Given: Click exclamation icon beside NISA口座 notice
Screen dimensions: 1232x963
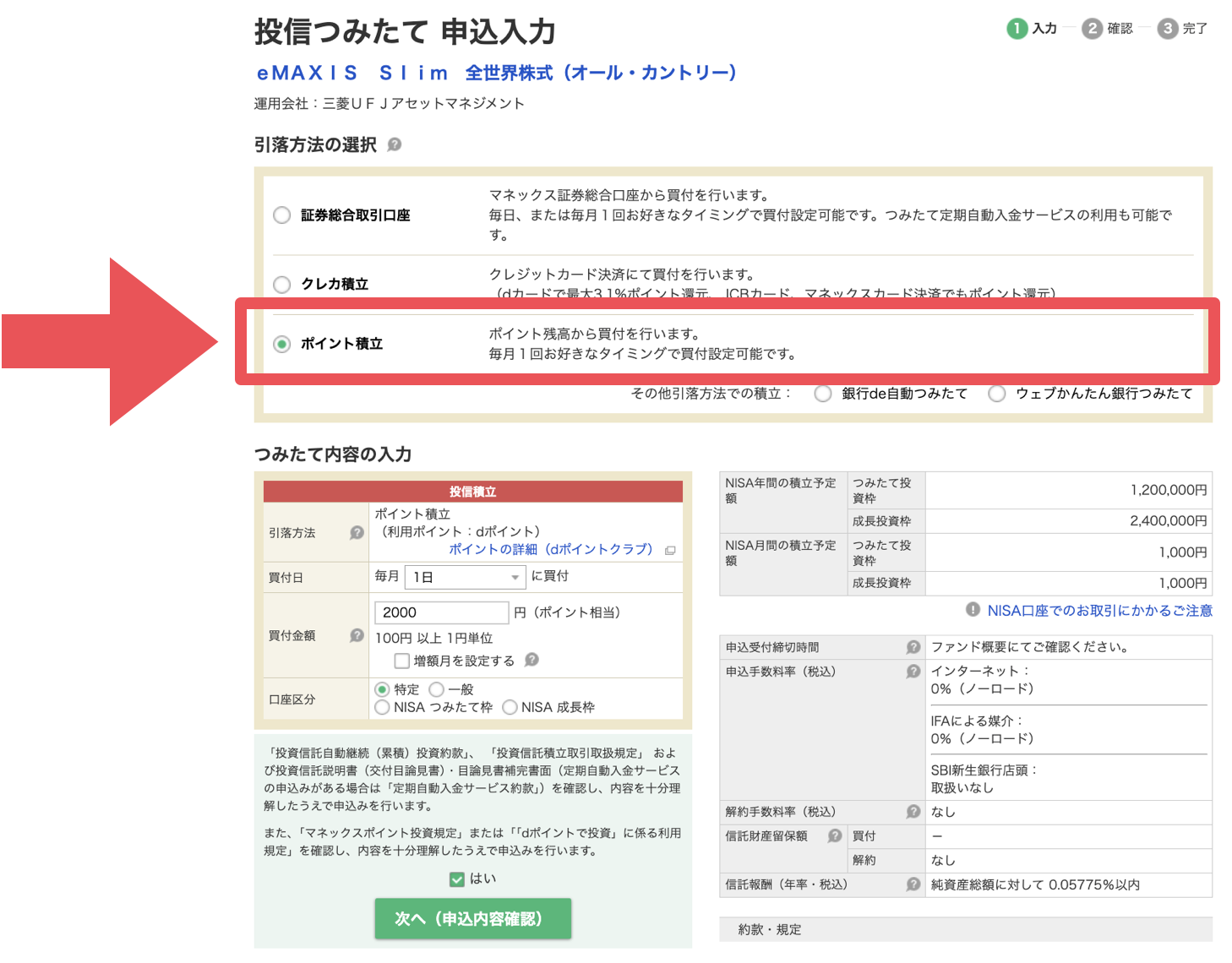Looking at the screenshot, I should [973, 609].
